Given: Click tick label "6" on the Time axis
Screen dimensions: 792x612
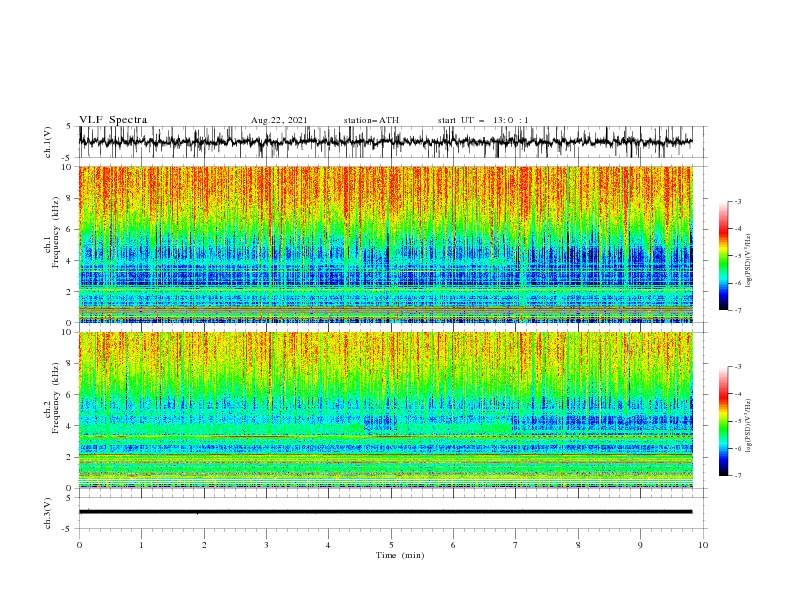Looking at the screenshot, I should tap(454, 545).
